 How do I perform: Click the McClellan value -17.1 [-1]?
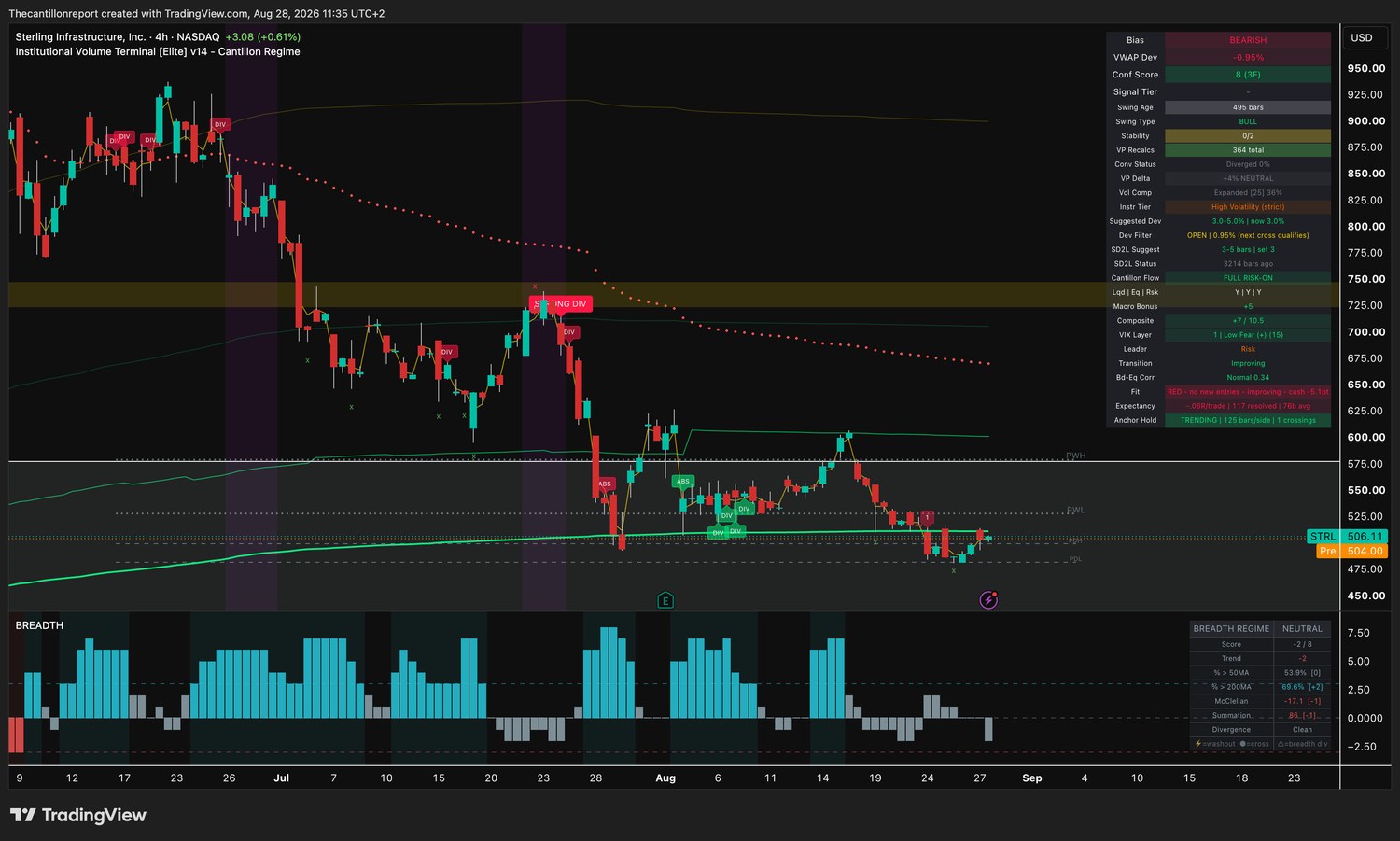click(1302, 701)
